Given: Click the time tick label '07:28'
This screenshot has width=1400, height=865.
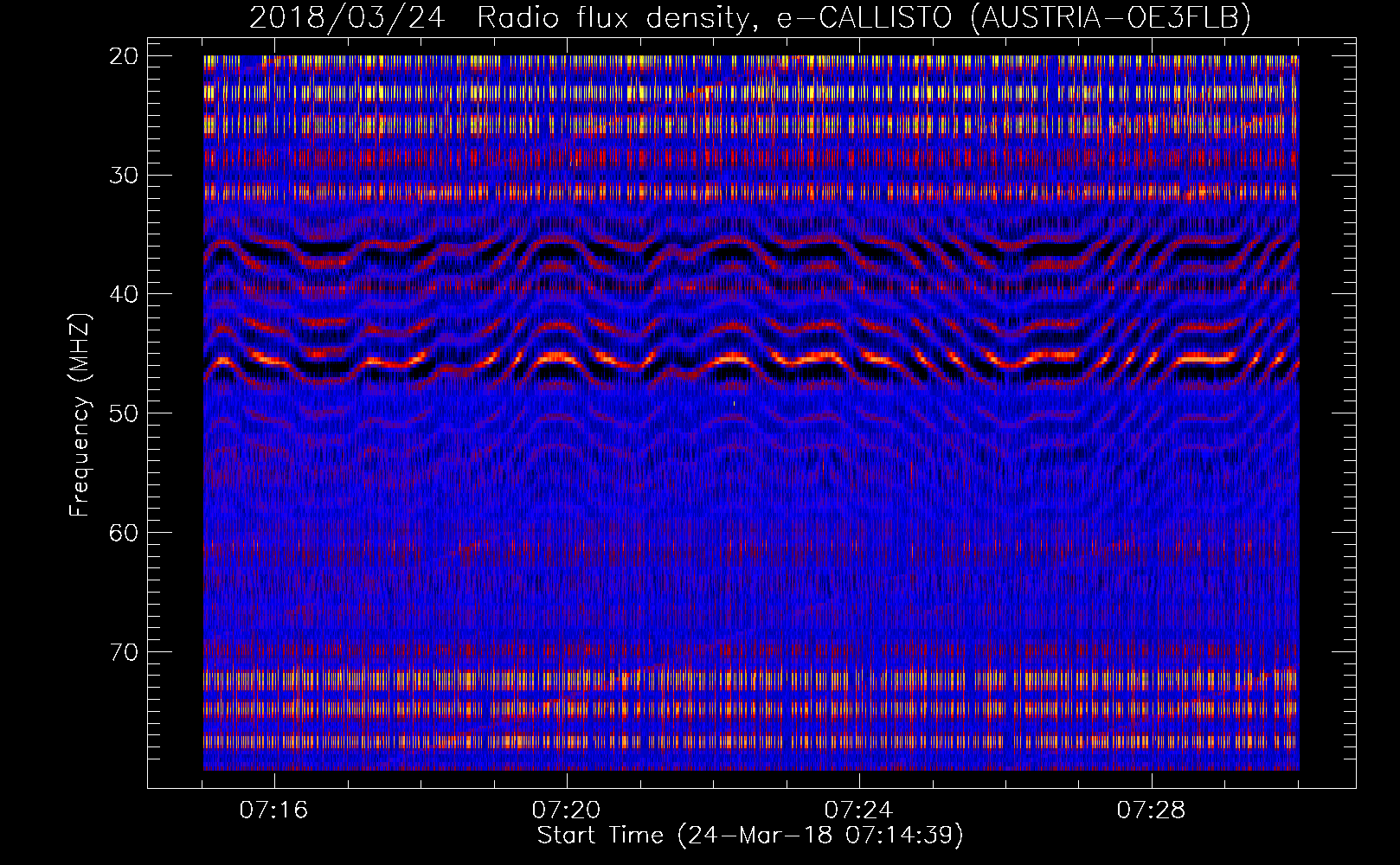Looking at the screenshot, I should (1152, 811).
